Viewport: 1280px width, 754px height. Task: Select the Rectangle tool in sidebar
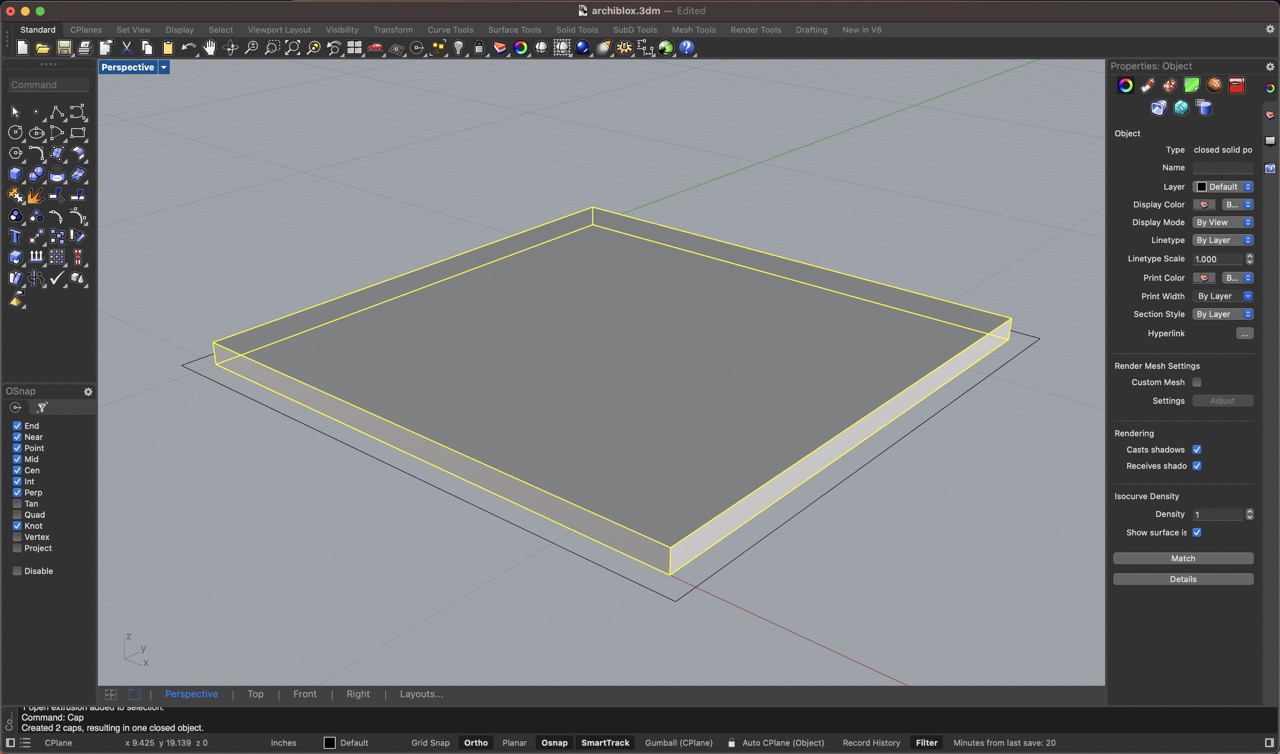78,133
